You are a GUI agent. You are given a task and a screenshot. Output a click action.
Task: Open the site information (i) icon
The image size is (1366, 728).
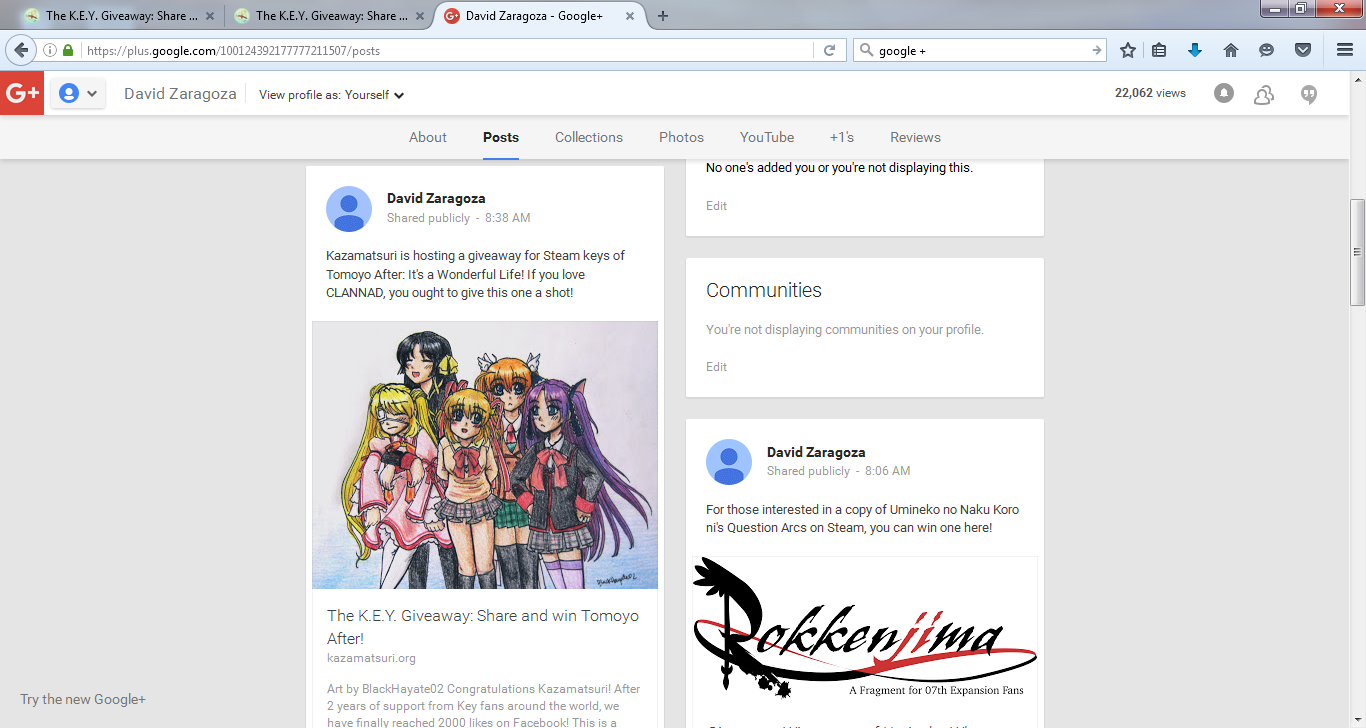[x=50, y=50]
